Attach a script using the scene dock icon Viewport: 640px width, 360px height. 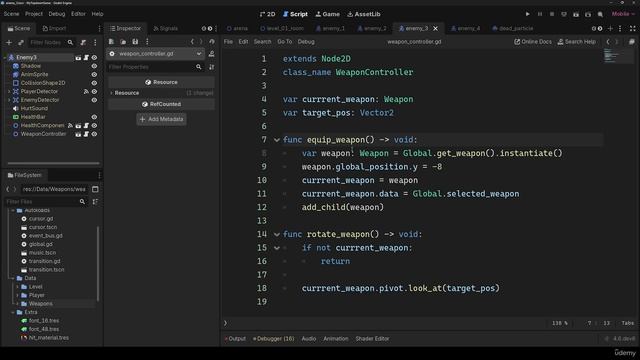83,42
